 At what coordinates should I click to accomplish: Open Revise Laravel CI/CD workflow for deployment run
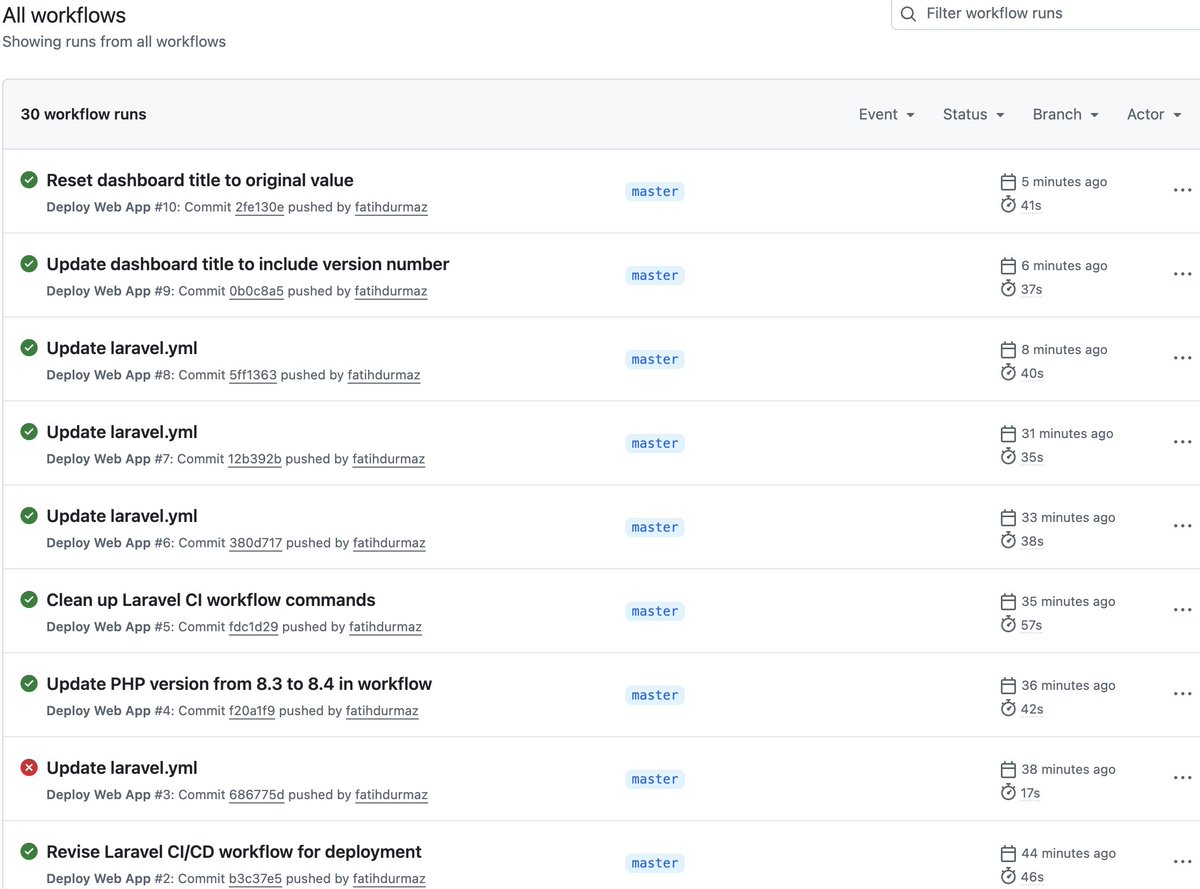click(x=234, y=852)
